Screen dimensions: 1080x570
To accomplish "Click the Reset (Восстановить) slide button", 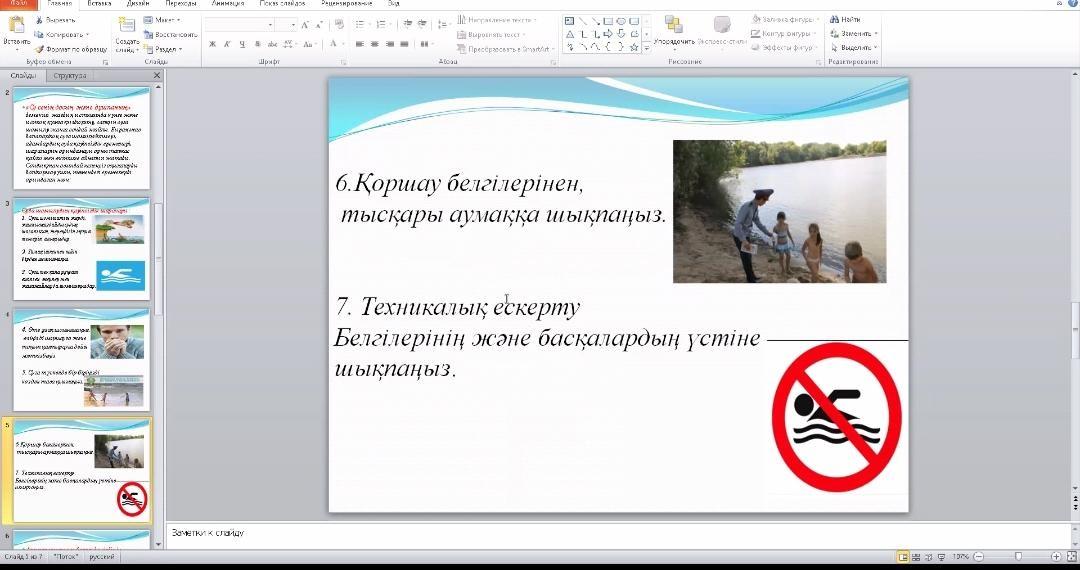I will pos(170,34).
